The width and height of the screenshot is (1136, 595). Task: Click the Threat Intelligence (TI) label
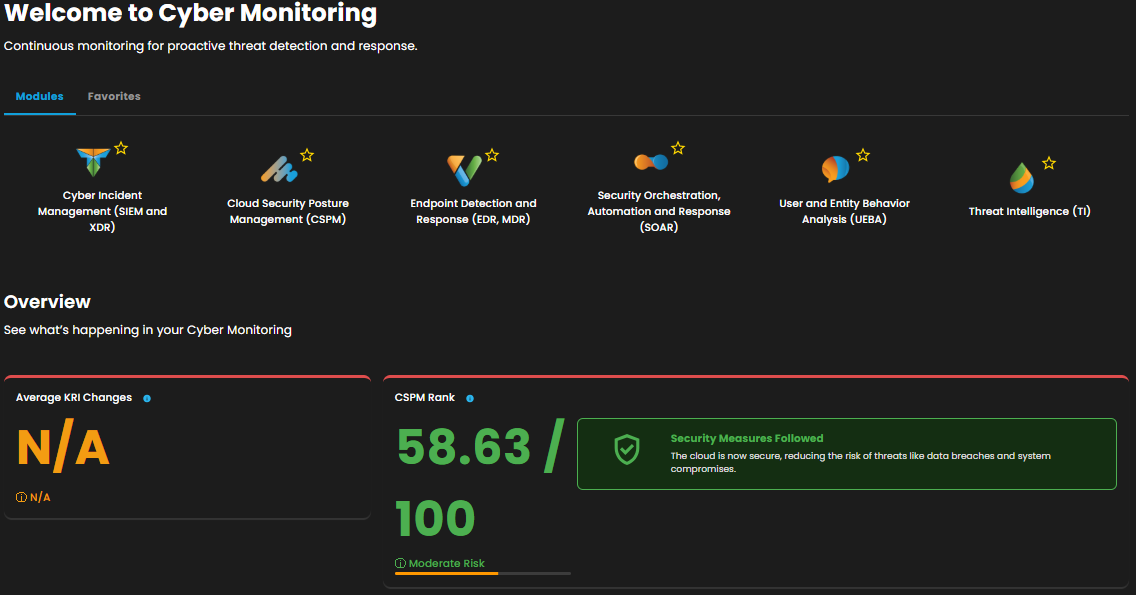point(1029,212)
